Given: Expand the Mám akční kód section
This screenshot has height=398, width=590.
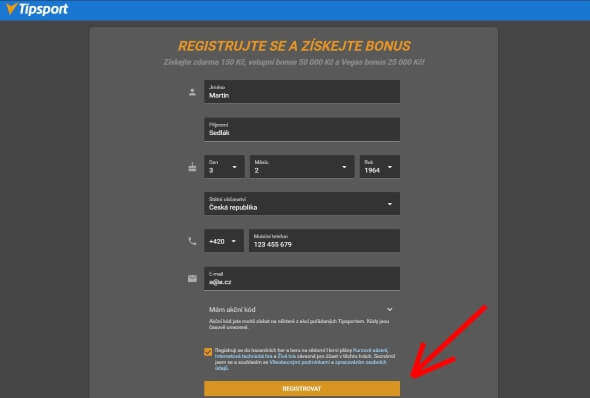Looking at the screenshot, I should coord(301,309).
